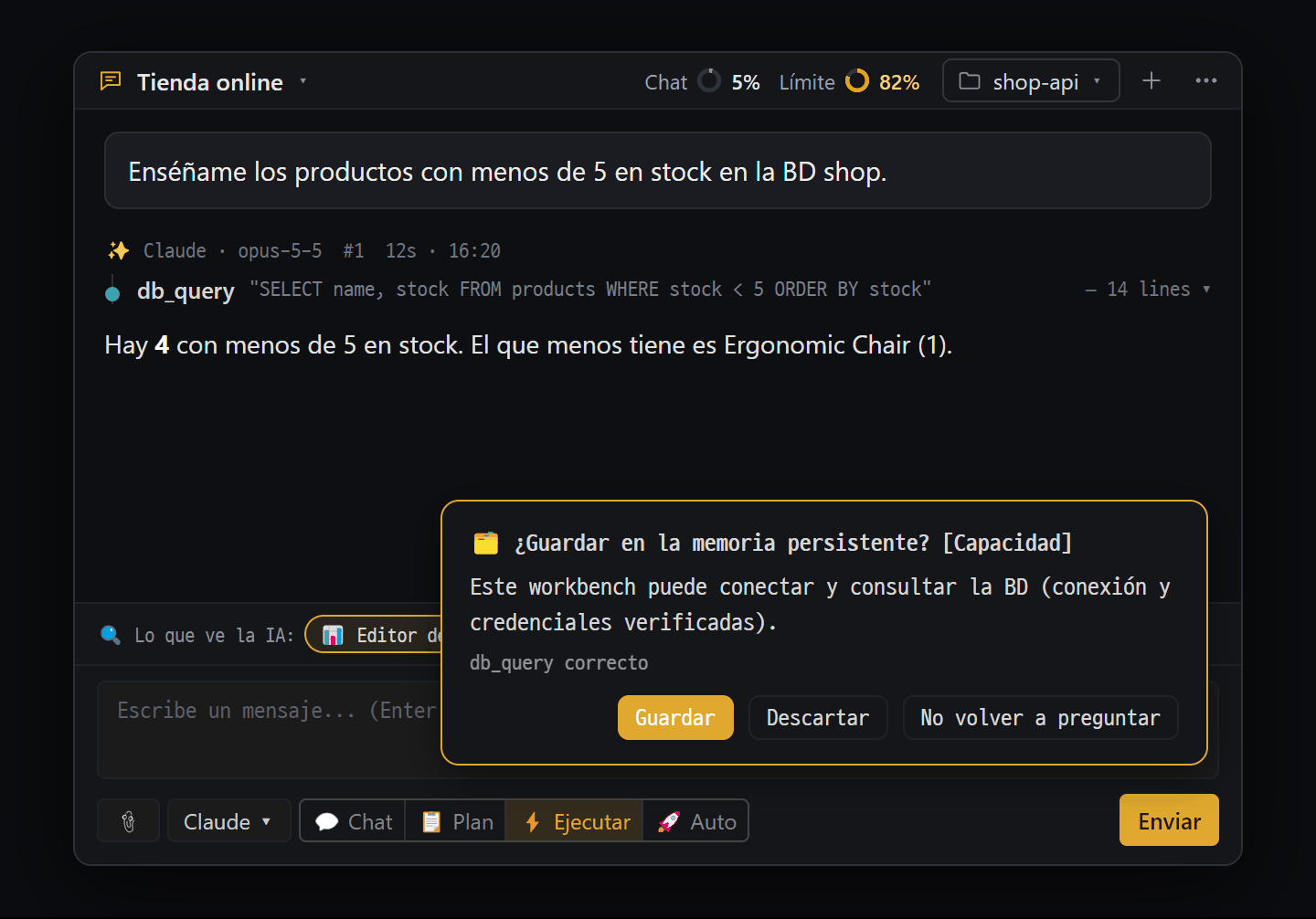Screen dimensions: 1316x919
Task: Switch to Auto mode
Action: click(695, 821)
